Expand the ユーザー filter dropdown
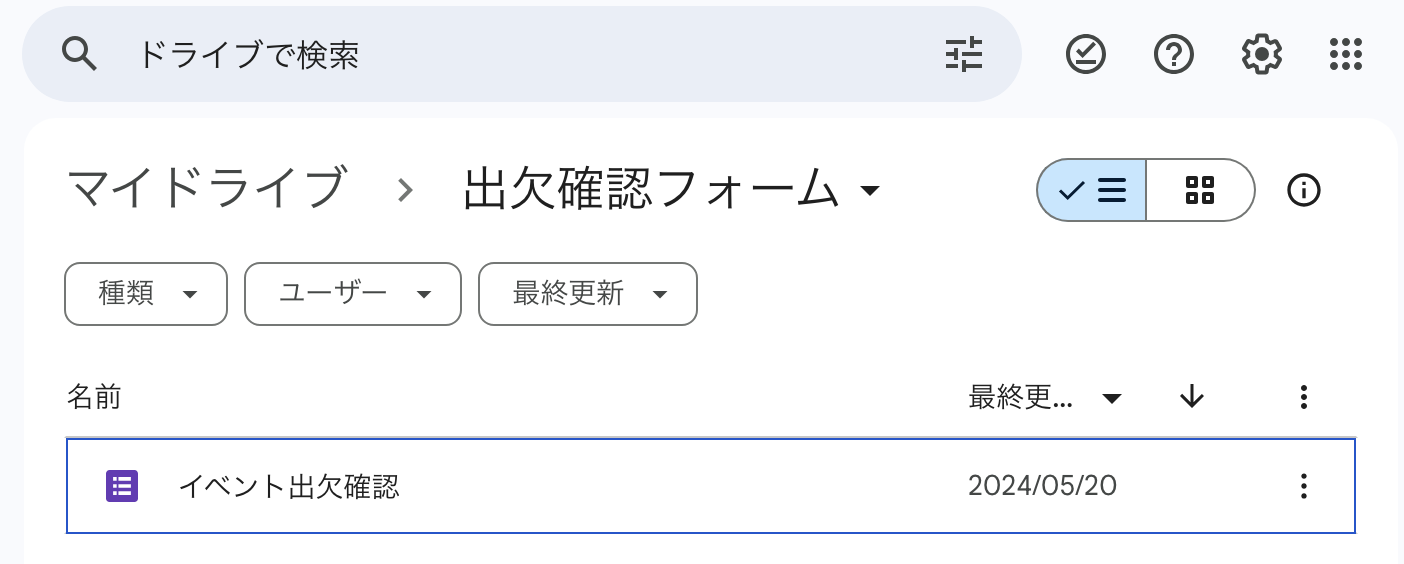 tap(352, 294)
